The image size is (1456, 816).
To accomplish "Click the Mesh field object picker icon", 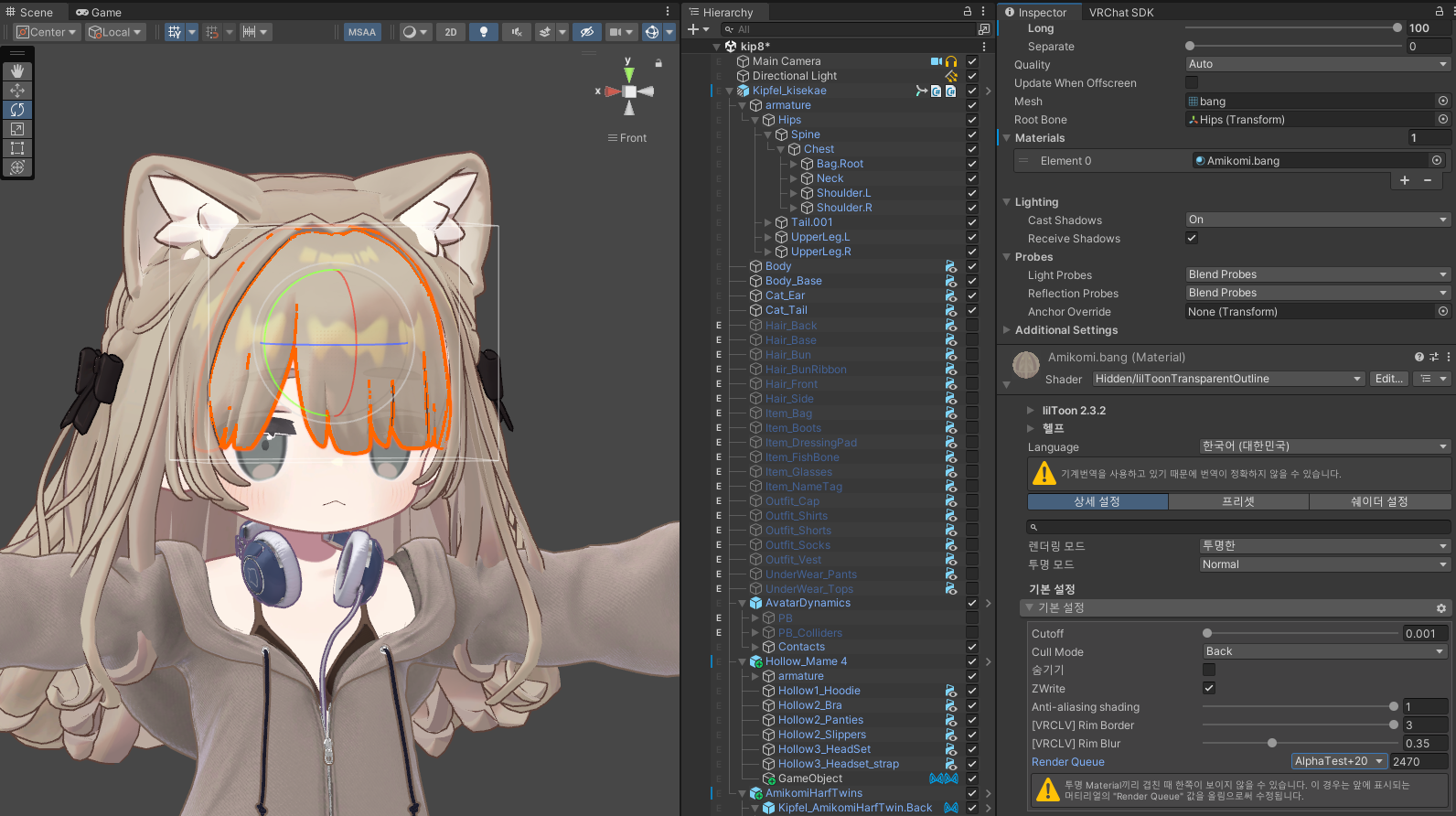I will point(1443,102).
